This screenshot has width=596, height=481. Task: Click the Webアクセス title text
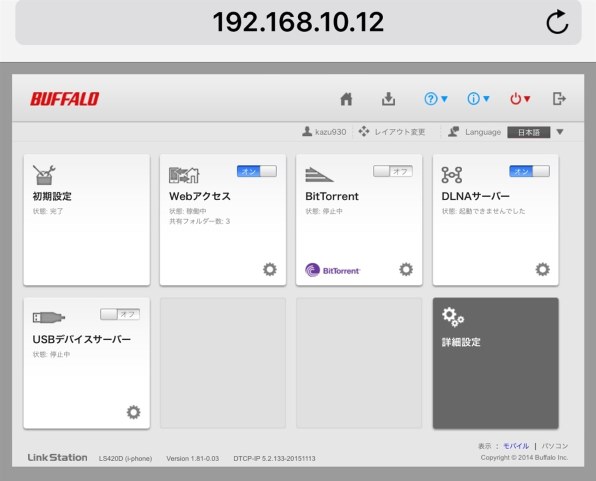coord(200,196)
